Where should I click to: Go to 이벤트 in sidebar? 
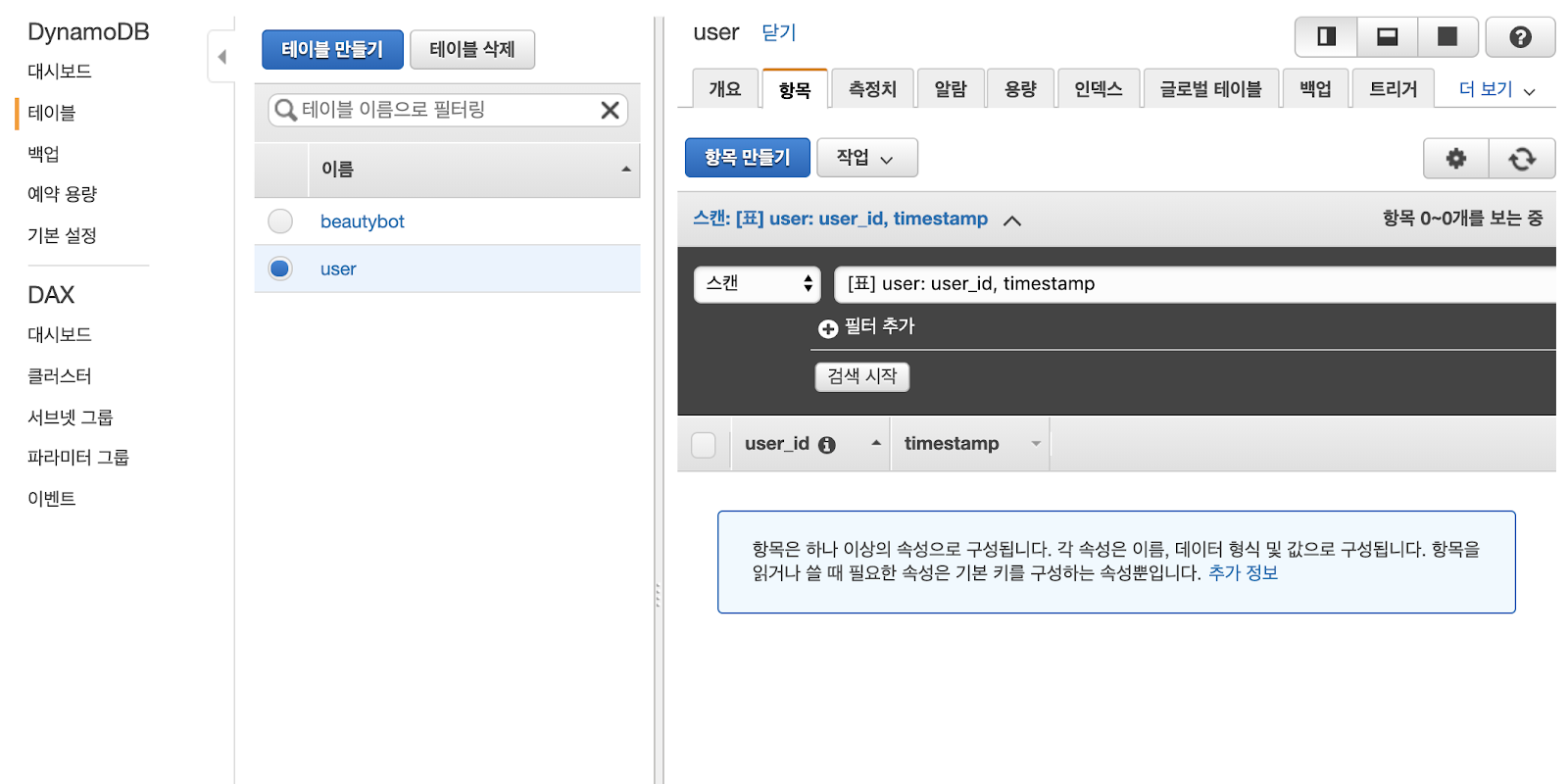52,499
